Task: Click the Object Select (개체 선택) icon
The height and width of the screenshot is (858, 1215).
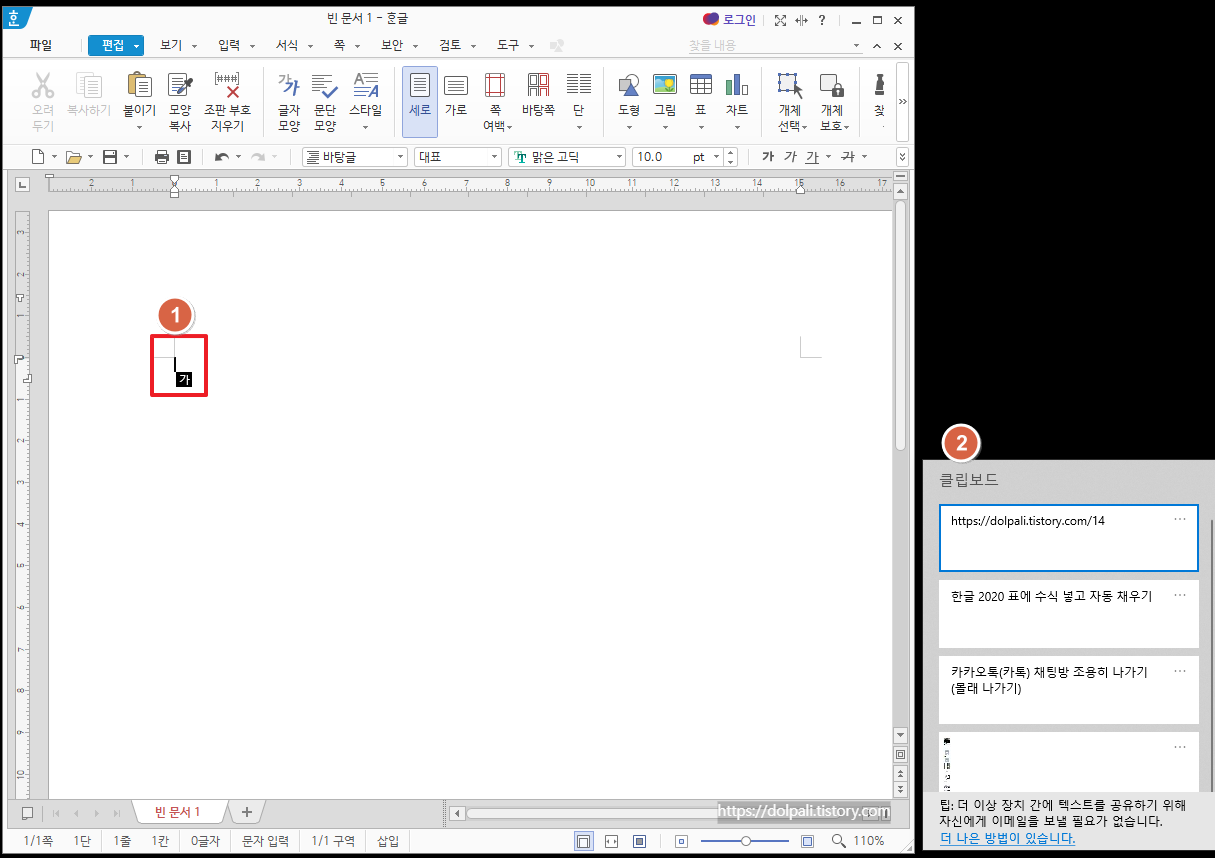Action: 790,86
